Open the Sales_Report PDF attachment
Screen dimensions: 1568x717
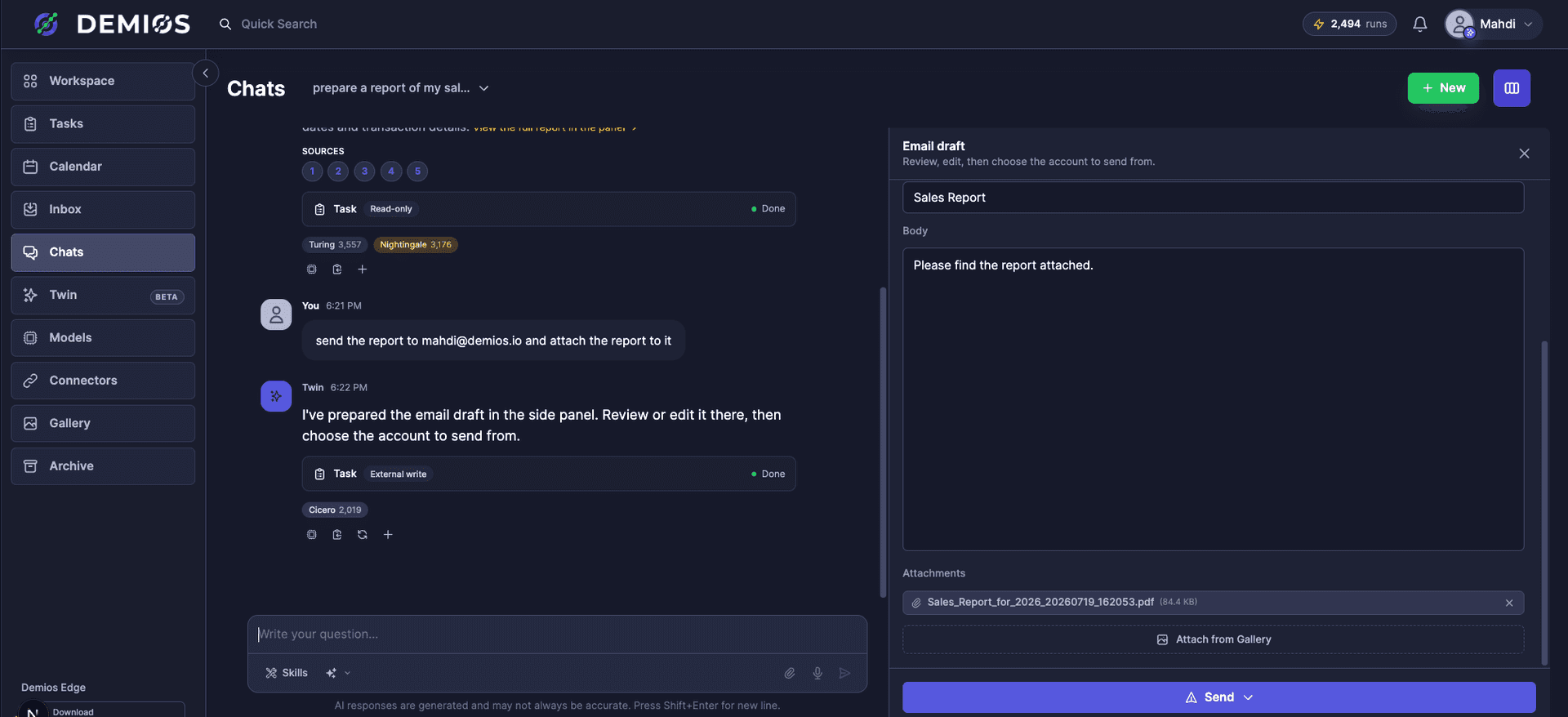[x=1040, y=602]
